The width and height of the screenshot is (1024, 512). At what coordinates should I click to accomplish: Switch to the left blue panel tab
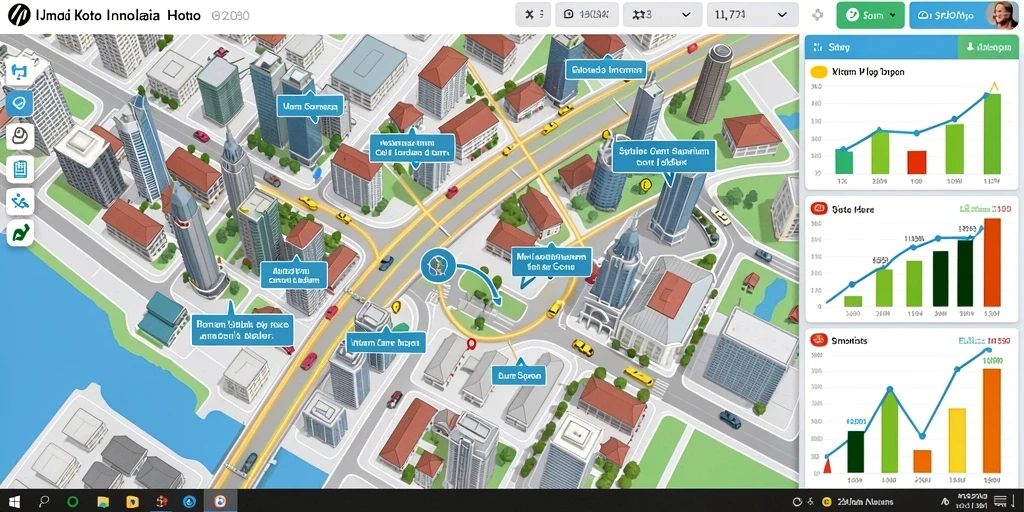(x=881, y=48)
